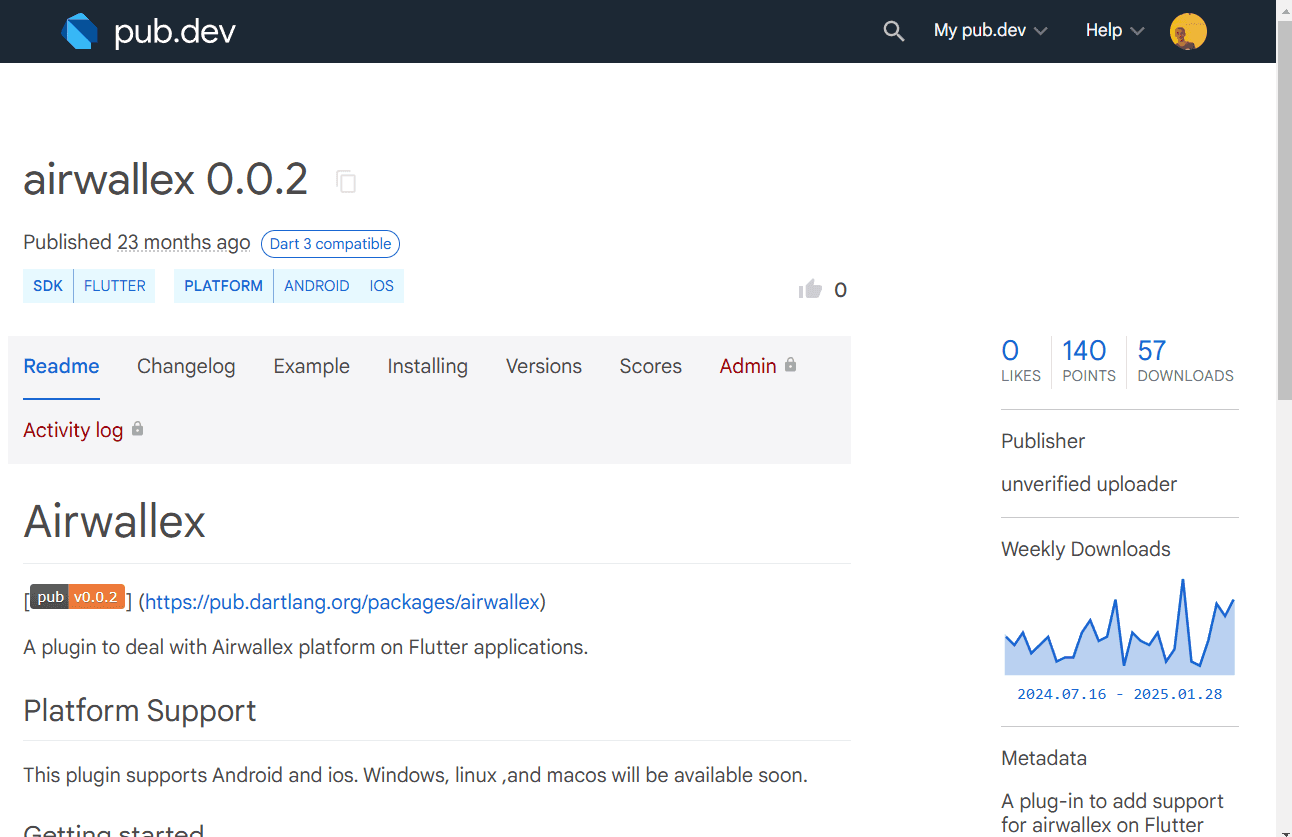Open the Versions tab
The image size is (1292, 837).
click(543, 366)
